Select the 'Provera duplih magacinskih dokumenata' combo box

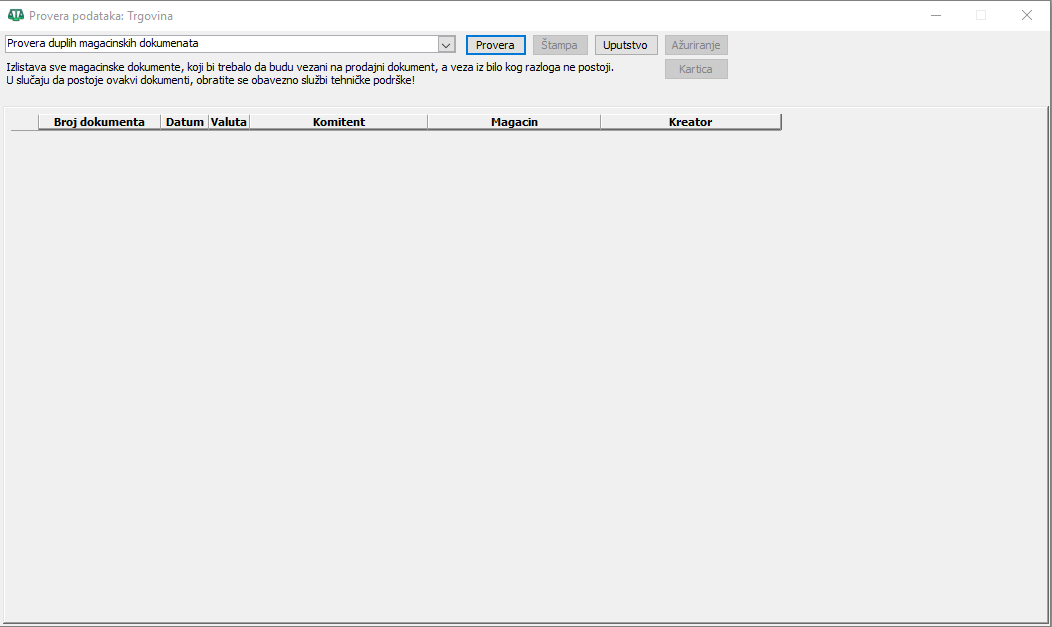click(x=230, y=44)
